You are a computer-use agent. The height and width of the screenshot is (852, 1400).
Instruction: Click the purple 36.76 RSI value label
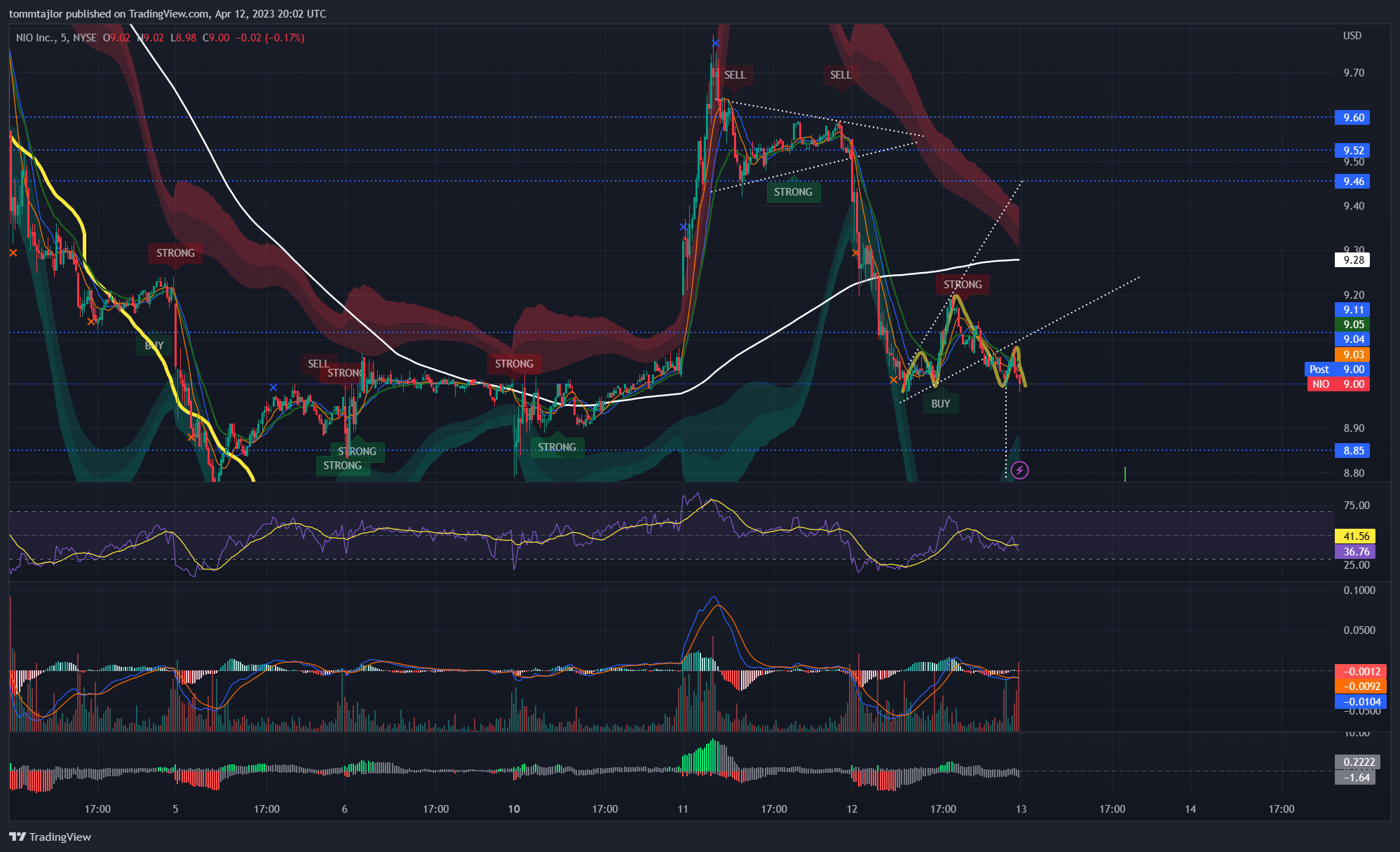click(x=1355, y=551)
